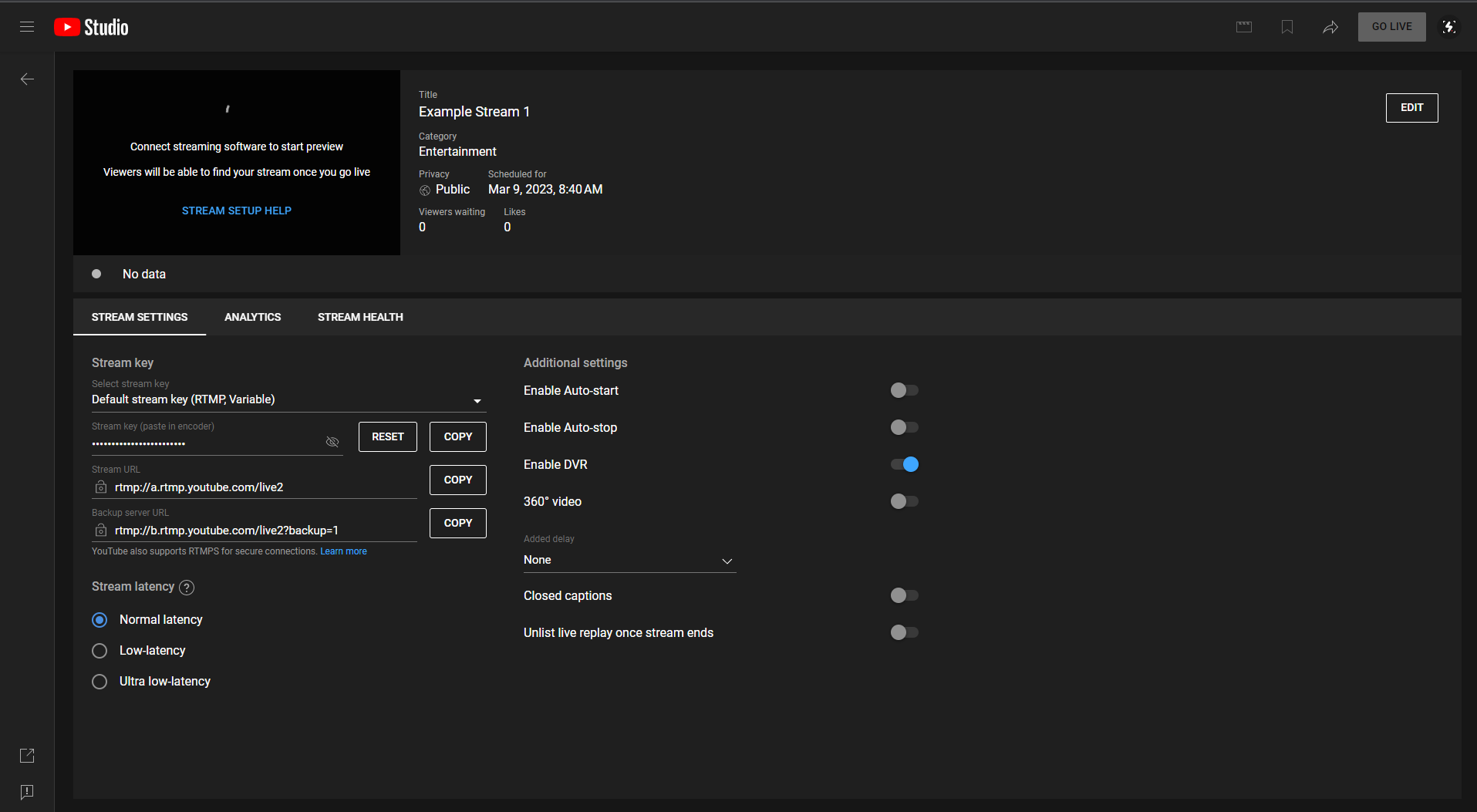Click the back arrow in sidebar
This screenshot has height=812, width=1477.
[x=27, y=79]
